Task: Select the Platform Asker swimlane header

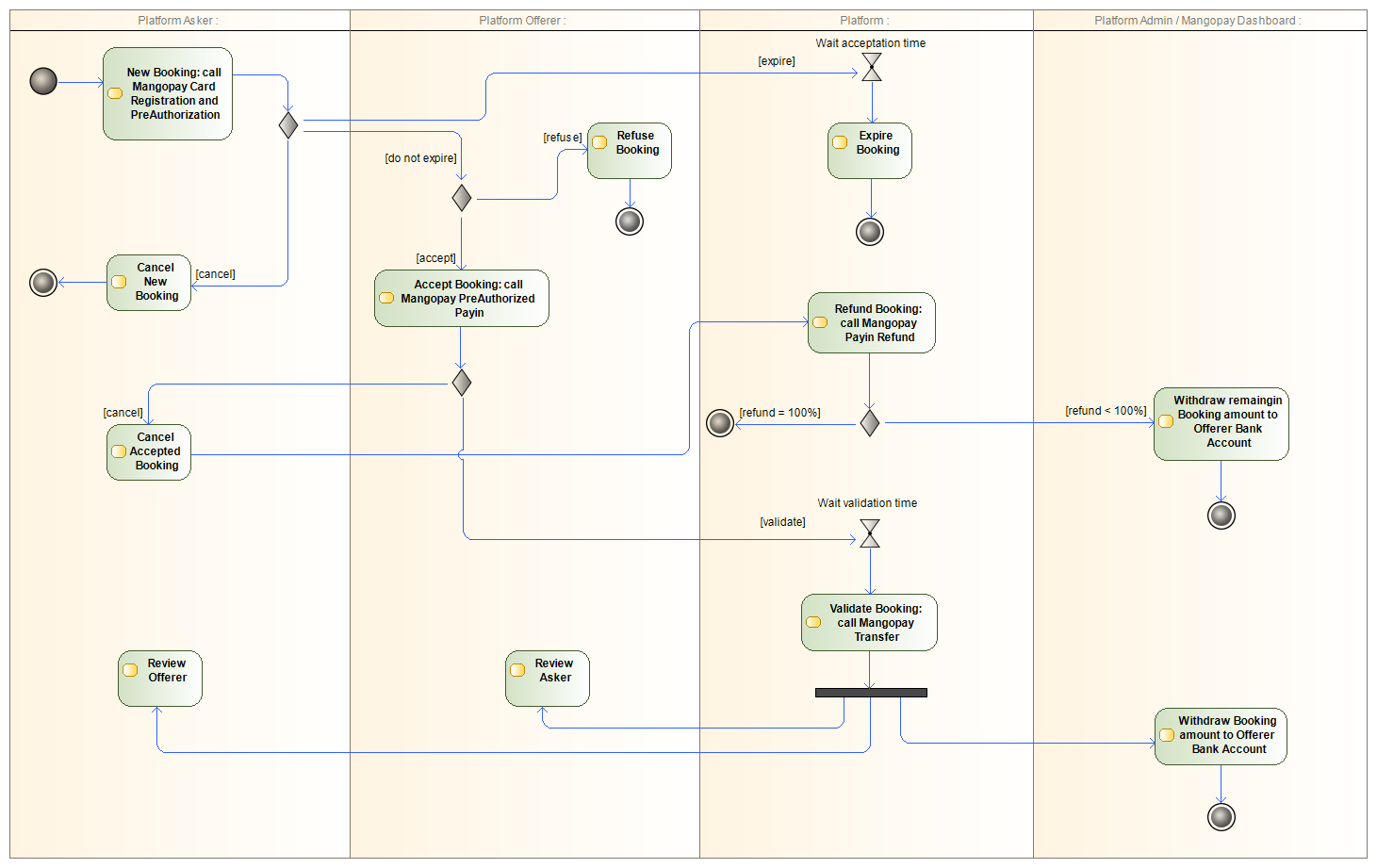Action: 179,21
